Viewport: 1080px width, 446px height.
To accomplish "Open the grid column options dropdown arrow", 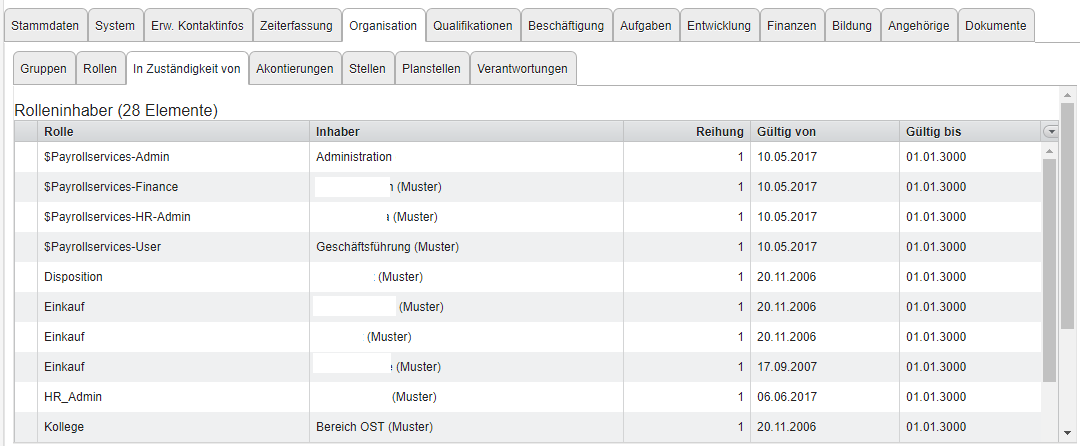I will pyautogui.click(x=1050, y=131).
